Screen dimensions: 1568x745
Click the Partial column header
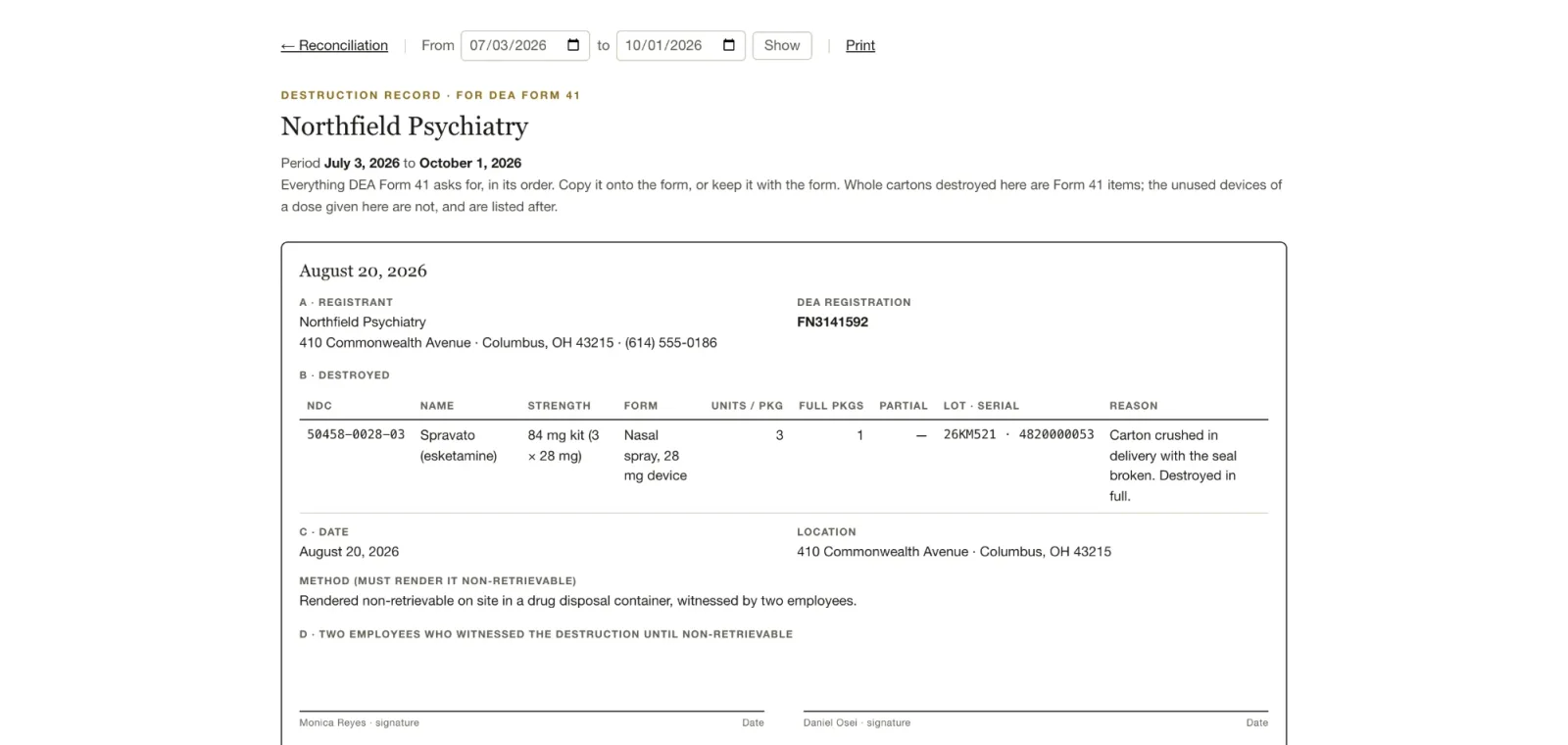(904, 406)
